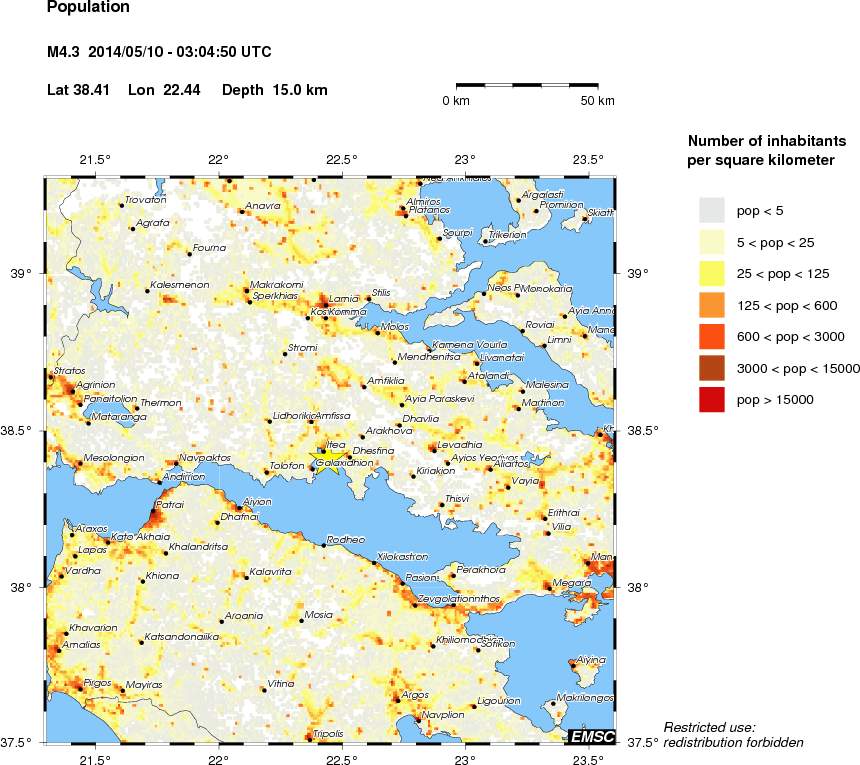Select the orange '125 < pop < 600' swatch
The height and width of the screenshot is (765, 860).
711,305
